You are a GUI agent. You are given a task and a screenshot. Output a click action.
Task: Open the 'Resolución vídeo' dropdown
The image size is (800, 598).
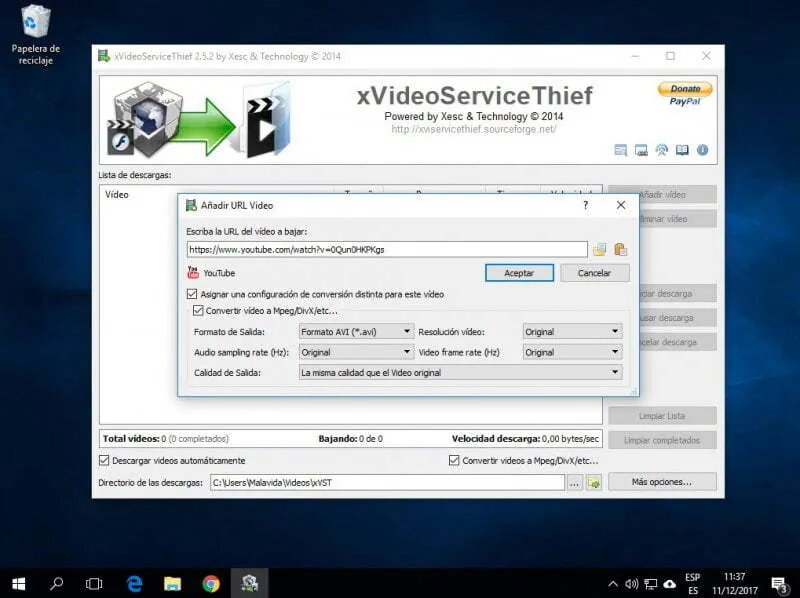(572, 331)
